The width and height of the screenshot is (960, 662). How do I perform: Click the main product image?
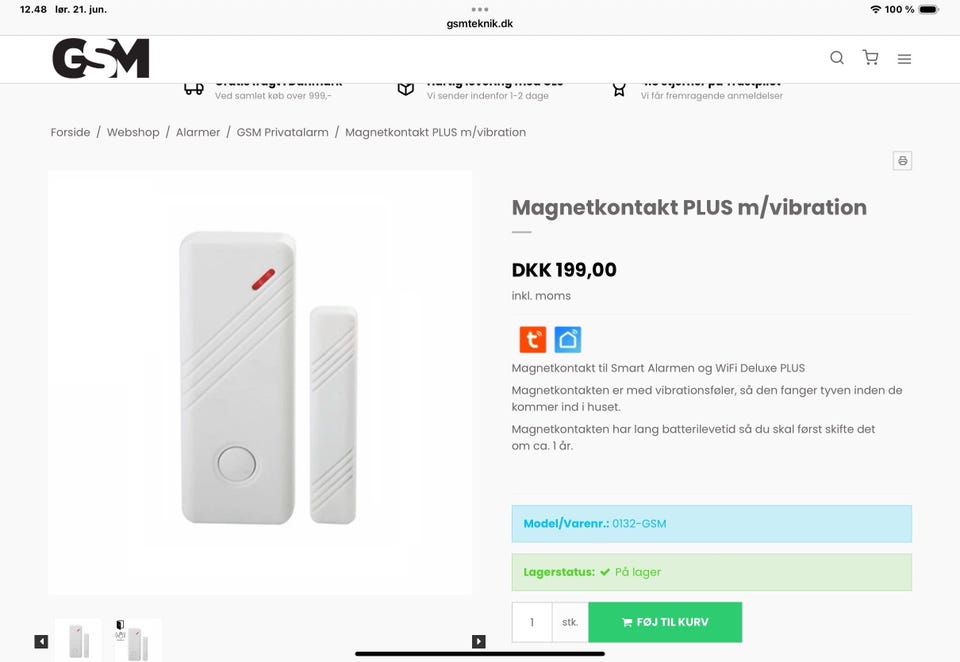[x=260, y=382]
